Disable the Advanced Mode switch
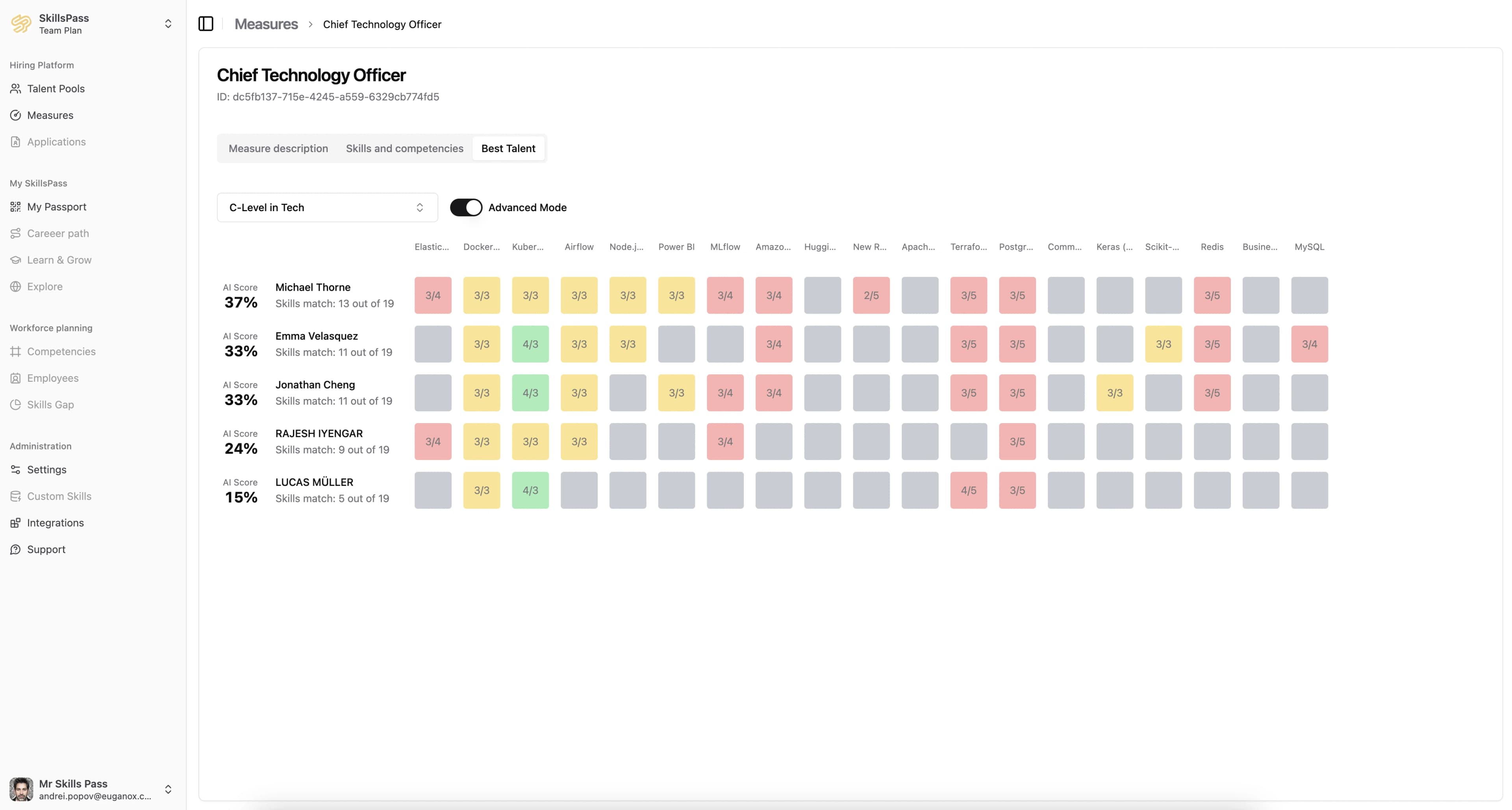The image size is (1512, 810). pyautogui.click(x=466, y=207)
